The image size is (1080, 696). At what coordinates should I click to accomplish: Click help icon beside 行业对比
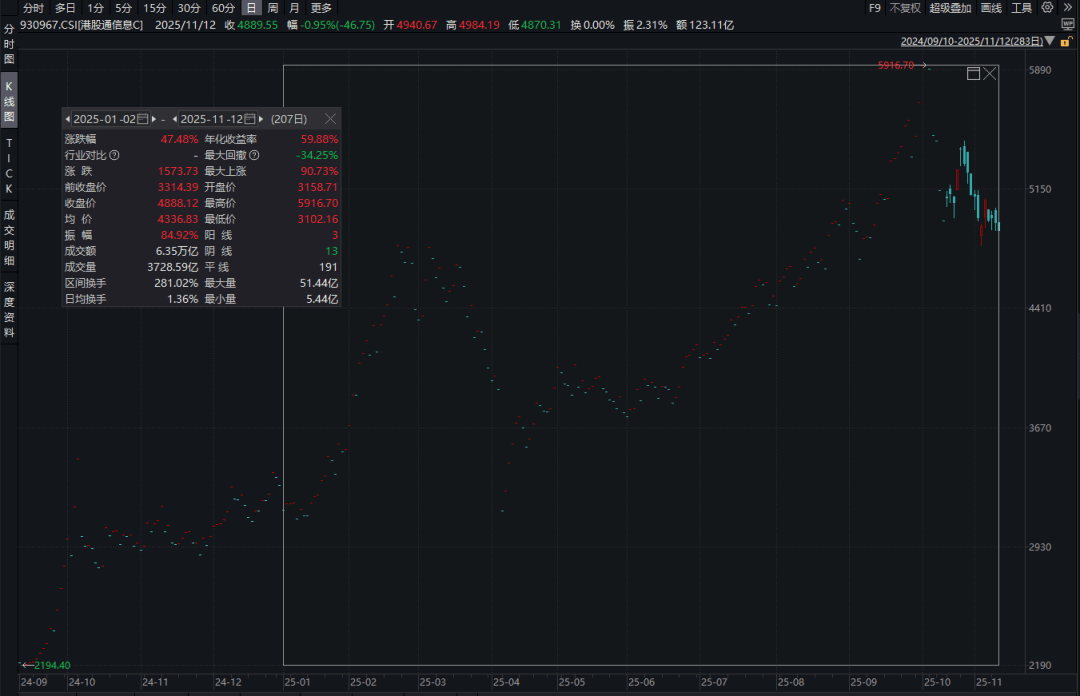click(114, 155)
